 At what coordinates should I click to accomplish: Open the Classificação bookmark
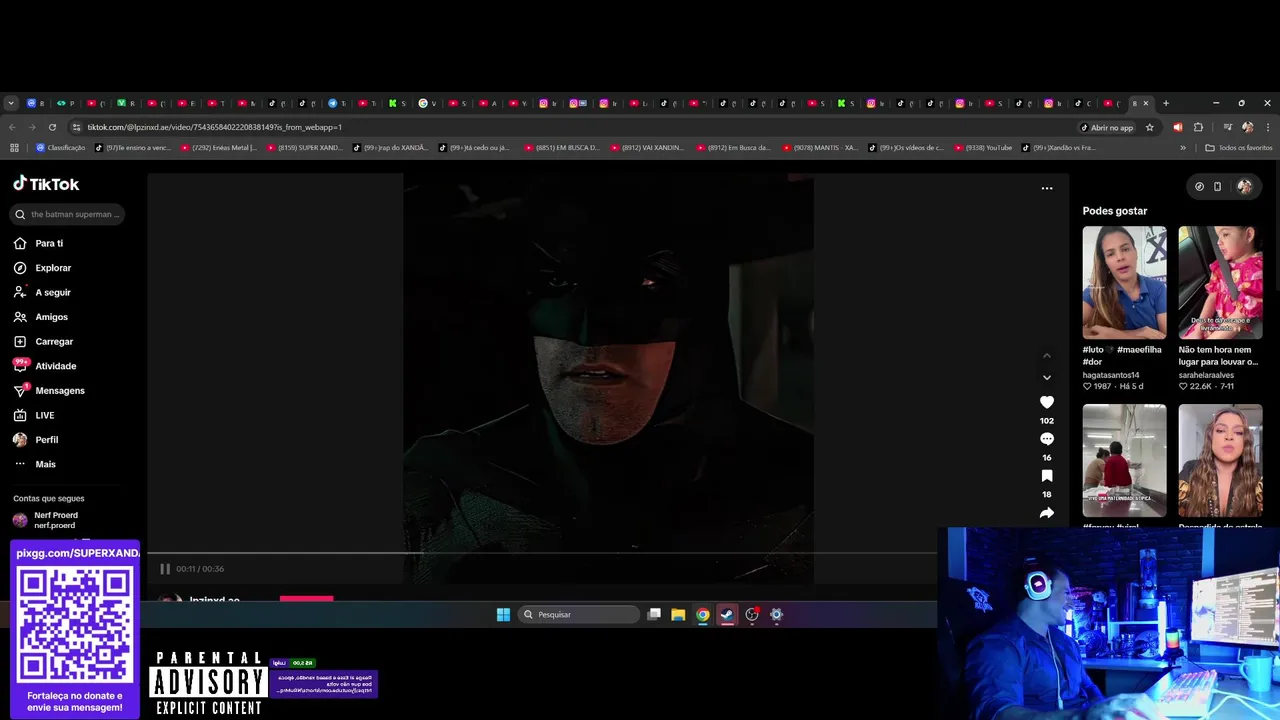[x=61, y=147]
